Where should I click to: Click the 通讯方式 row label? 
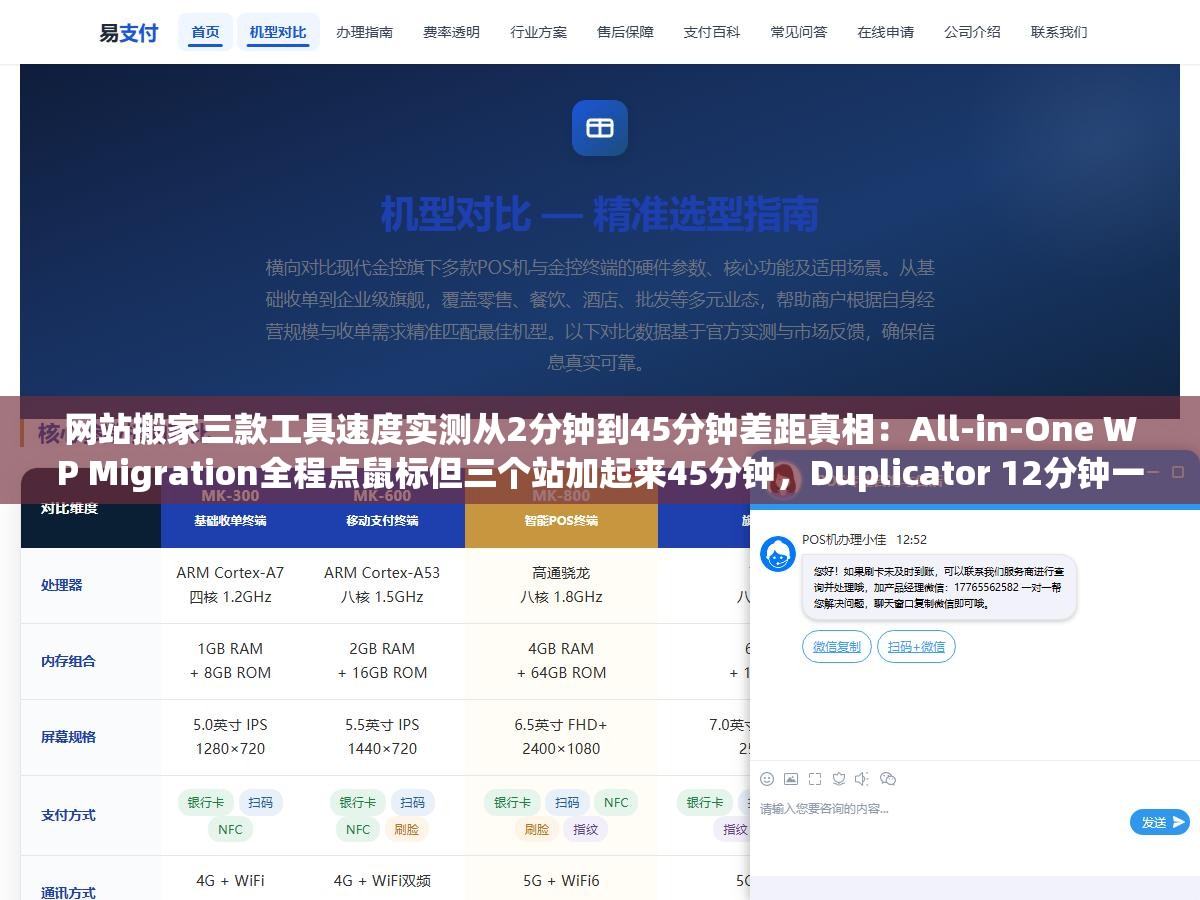(68, 892)
